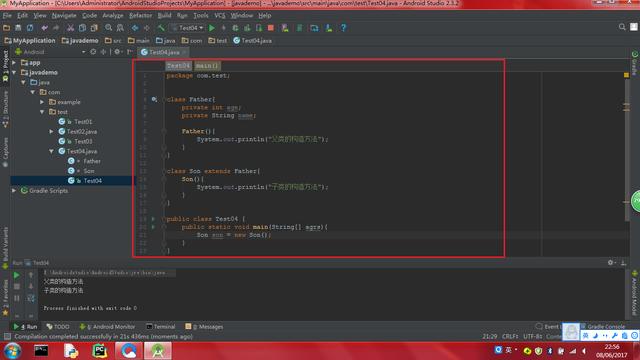Click the UTF-8 encoding status entry

532,336
